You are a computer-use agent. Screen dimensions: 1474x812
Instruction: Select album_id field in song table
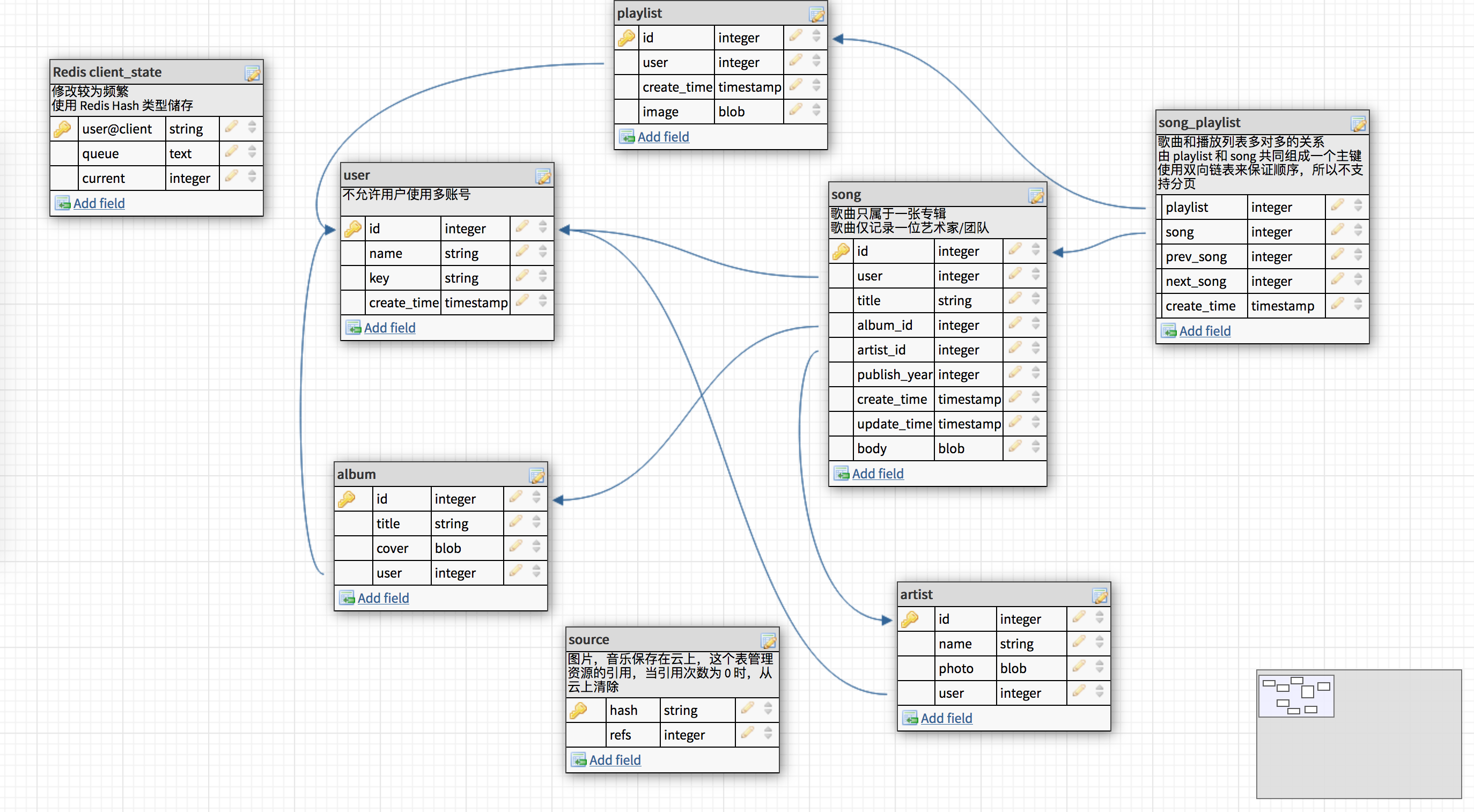[883, 326]
